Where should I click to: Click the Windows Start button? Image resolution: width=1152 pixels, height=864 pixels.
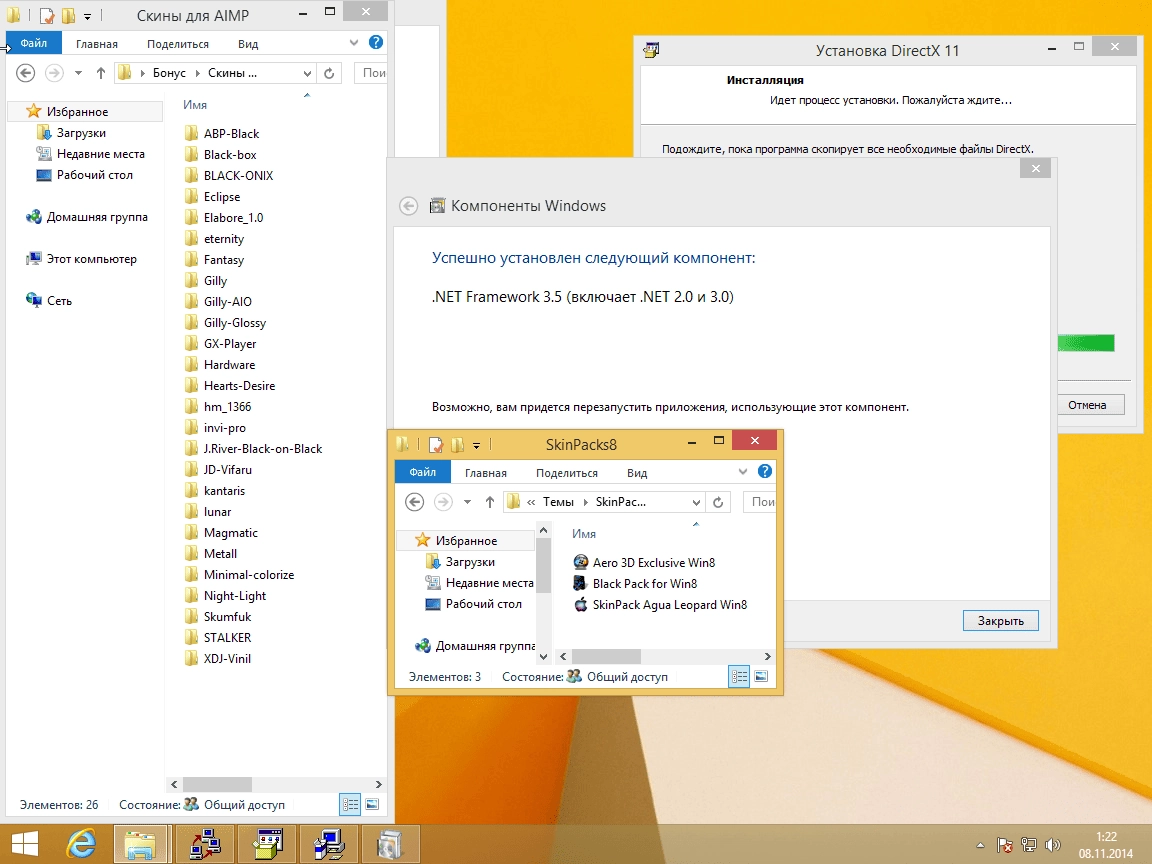coord(24,844)
